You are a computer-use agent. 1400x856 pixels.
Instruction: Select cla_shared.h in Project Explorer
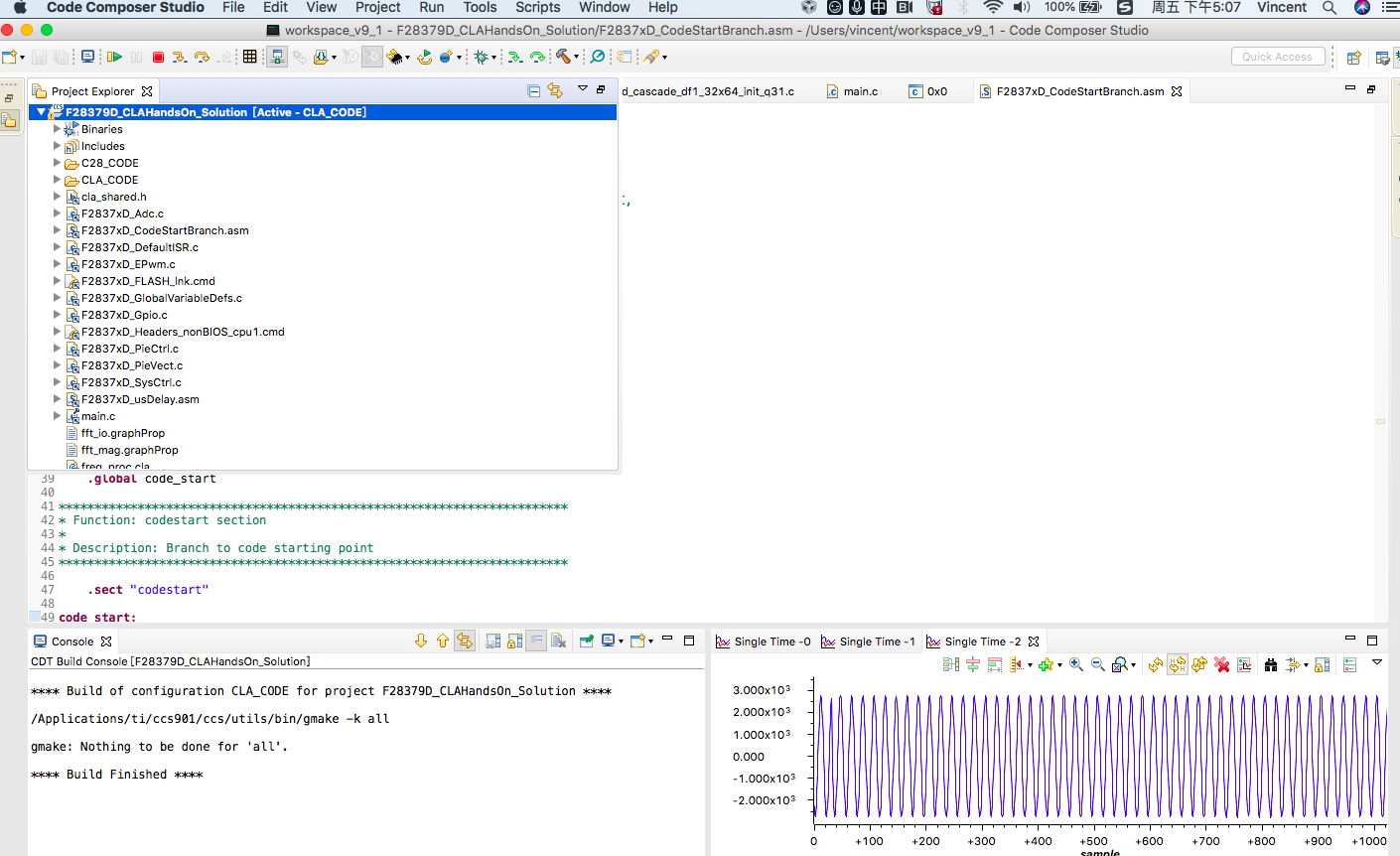(113, 197)
